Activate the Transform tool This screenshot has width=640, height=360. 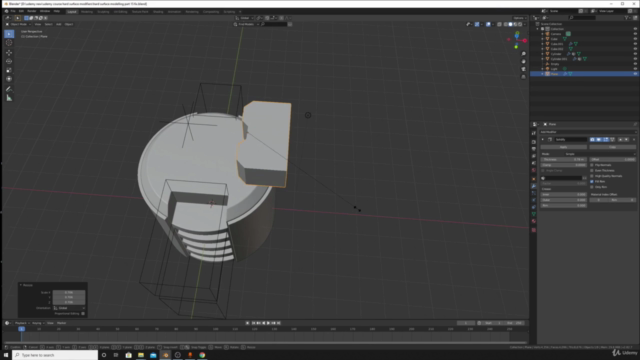9,79
